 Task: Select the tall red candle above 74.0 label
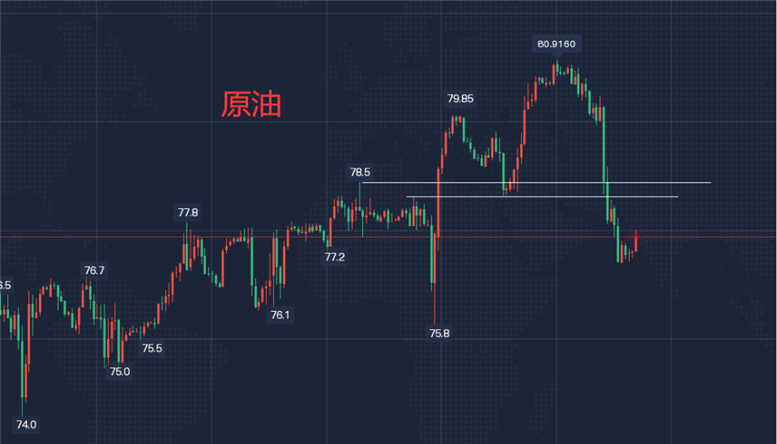click(29, 331)
